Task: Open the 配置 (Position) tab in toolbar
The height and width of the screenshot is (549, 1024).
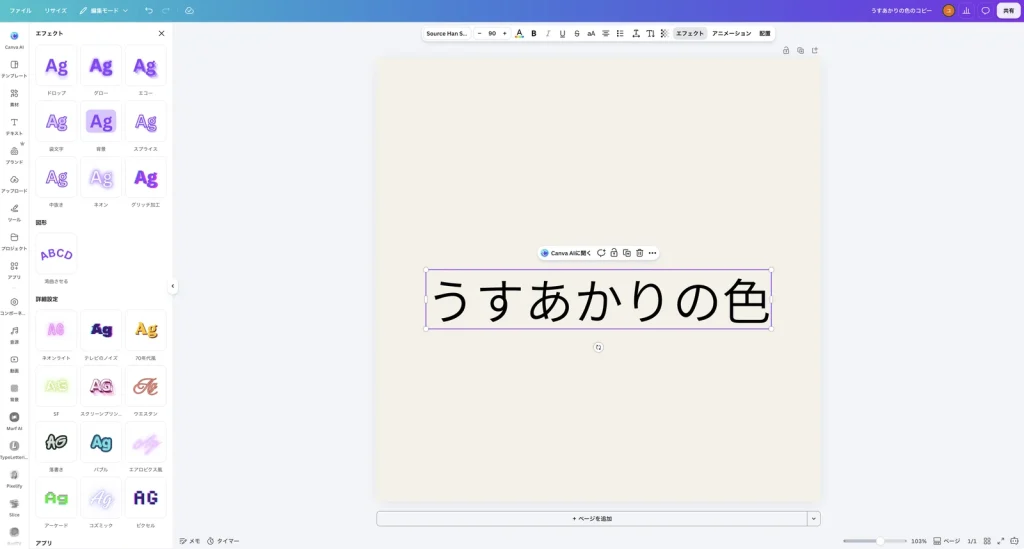Action: coord(765,33)
